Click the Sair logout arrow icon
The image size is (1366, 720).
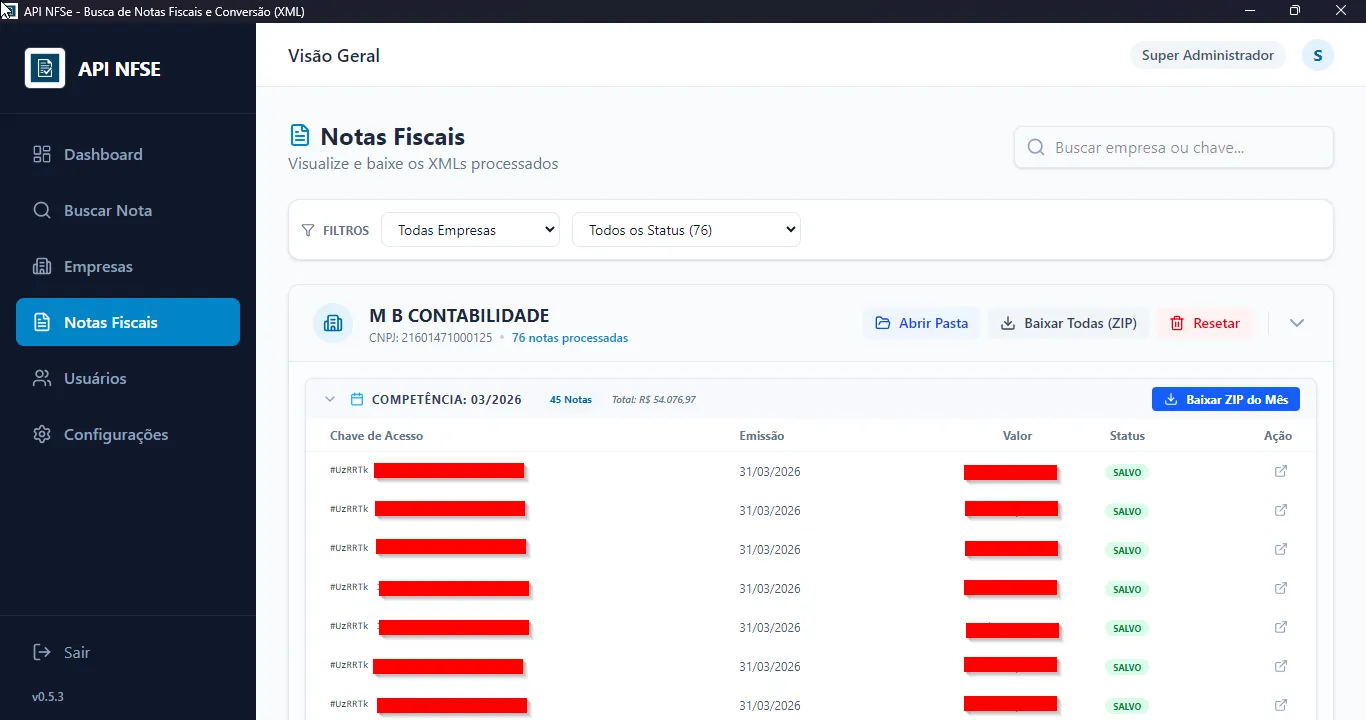pos(42,652)
